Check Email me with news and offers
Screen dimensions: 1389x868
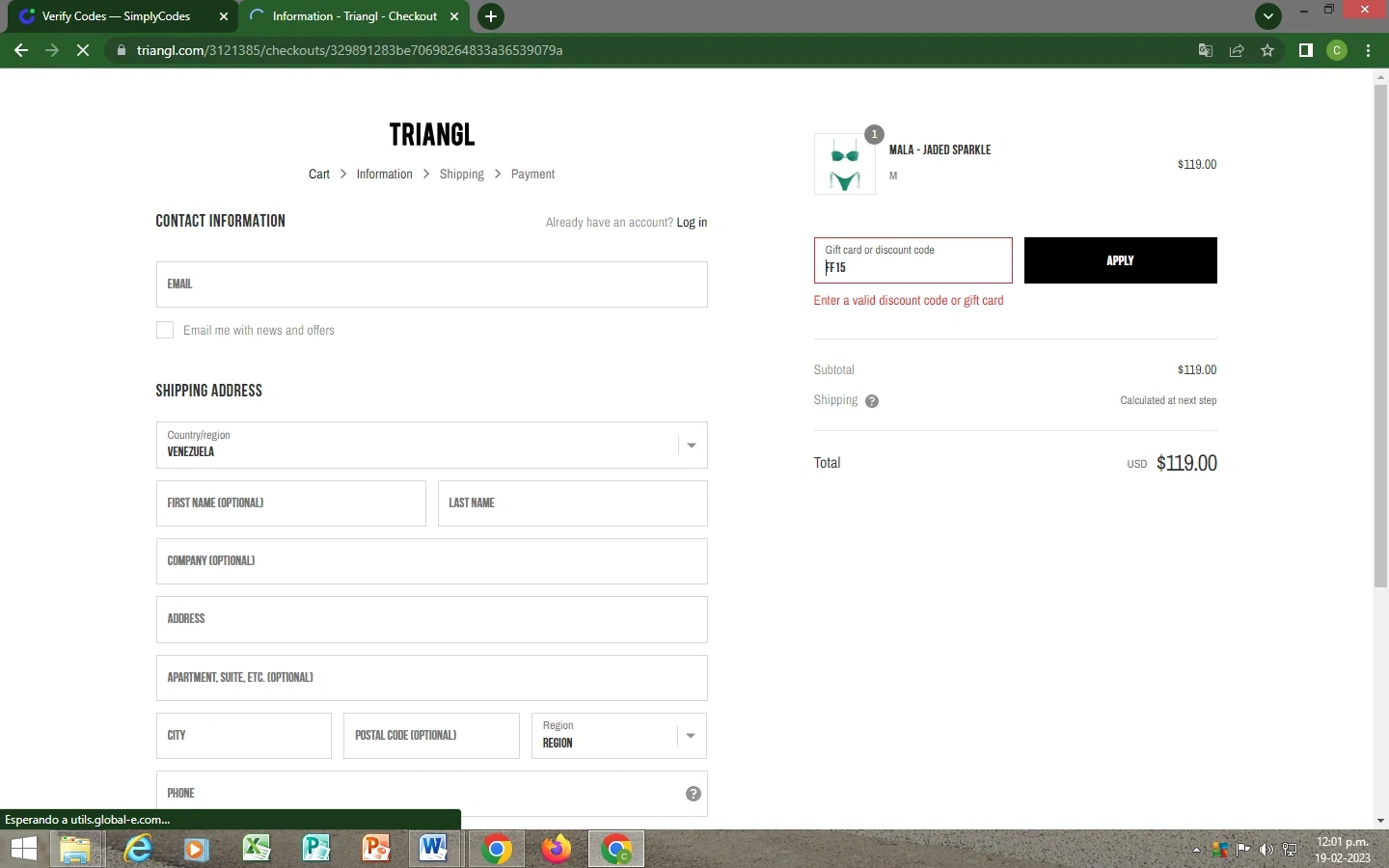(165, 330)
